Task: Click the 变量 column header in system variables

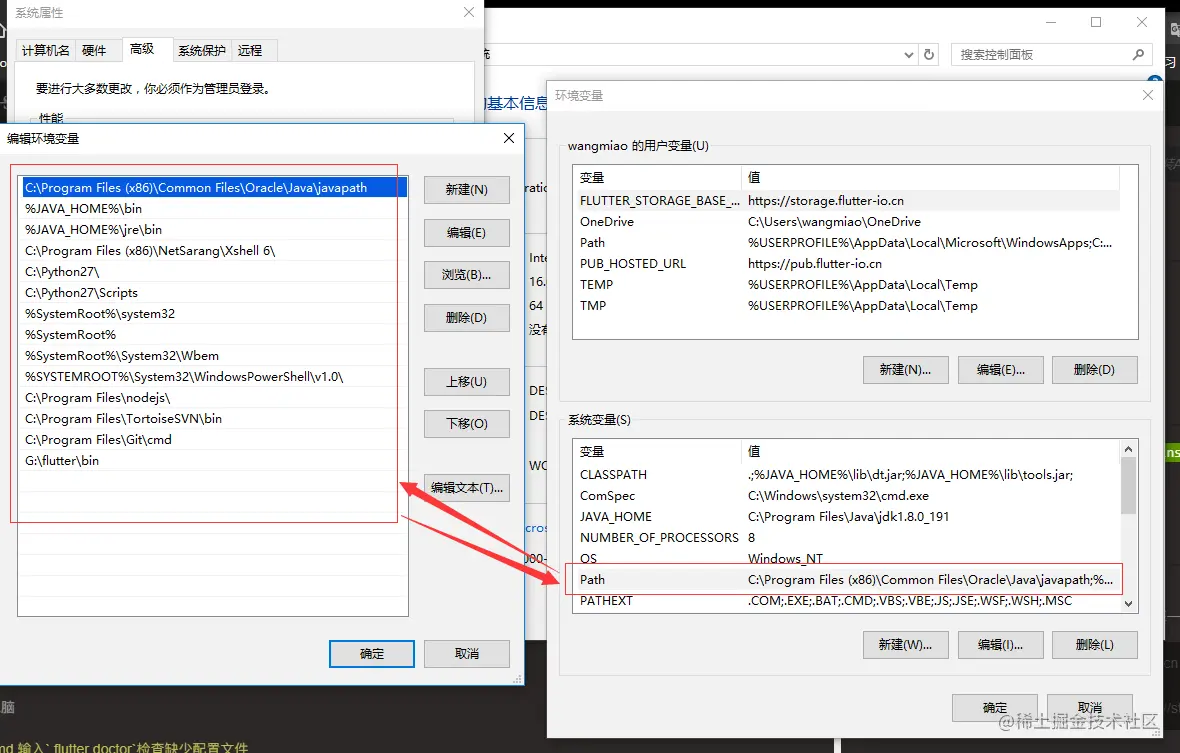Action: (x=658, y=451)
